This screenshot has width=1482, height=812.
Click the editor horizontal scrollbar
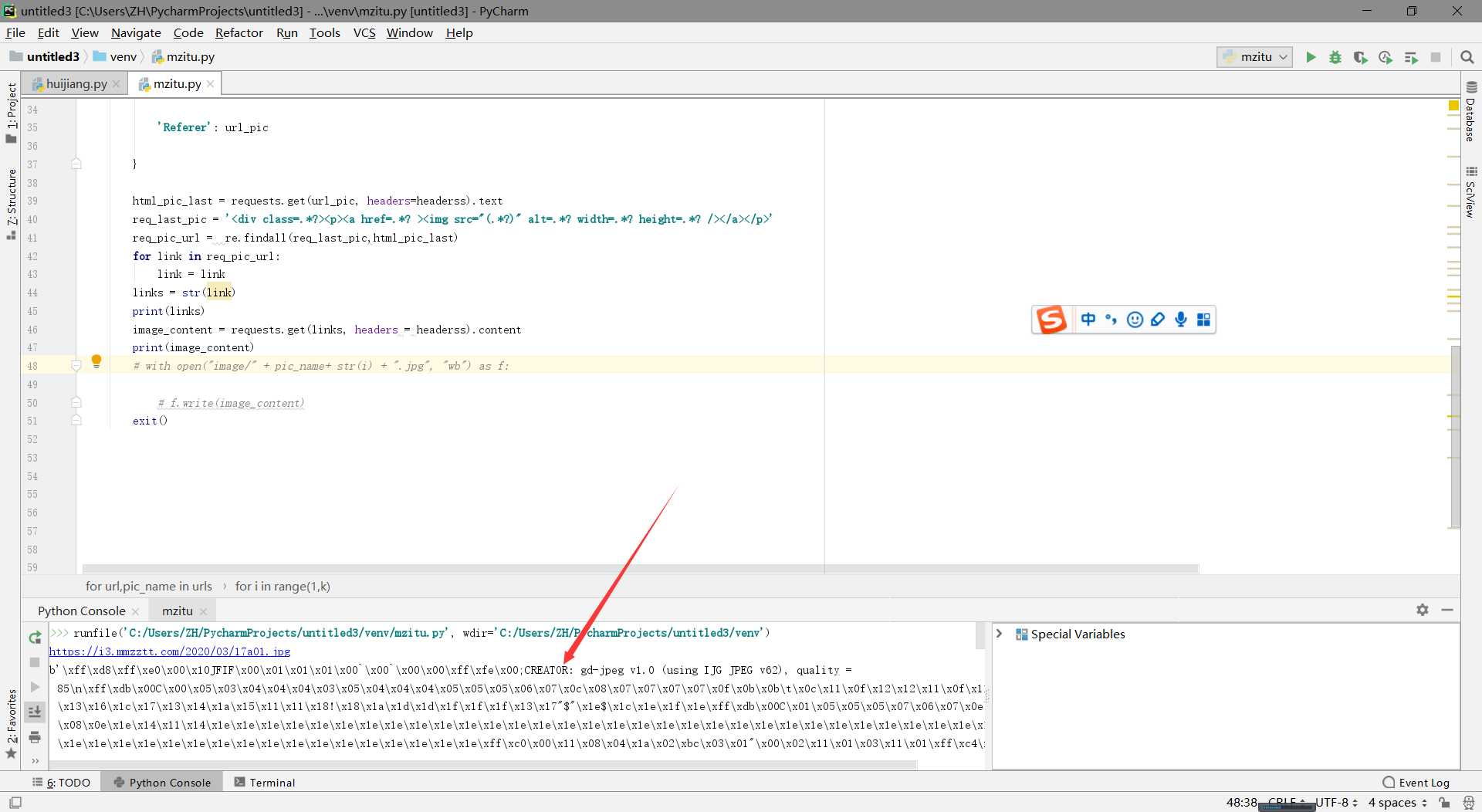coord(641,568)
